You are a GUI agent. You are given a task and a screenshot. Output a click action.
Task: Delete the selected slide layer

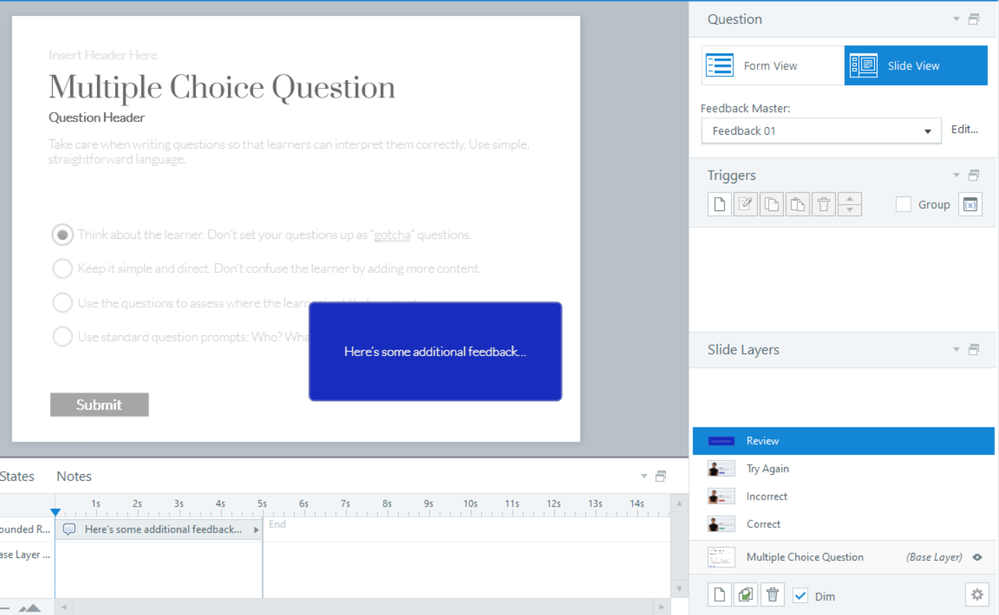pyautogui.click(x=773, y=595)
